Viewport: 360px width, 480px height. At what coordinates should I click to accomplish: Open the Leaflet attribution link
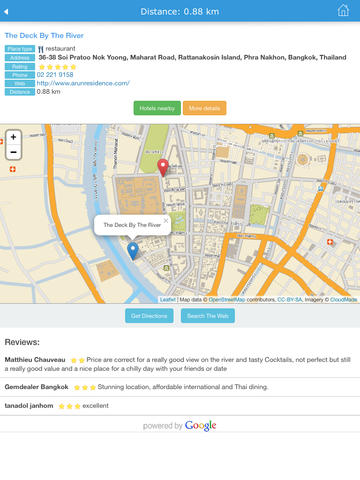point(168,300)
